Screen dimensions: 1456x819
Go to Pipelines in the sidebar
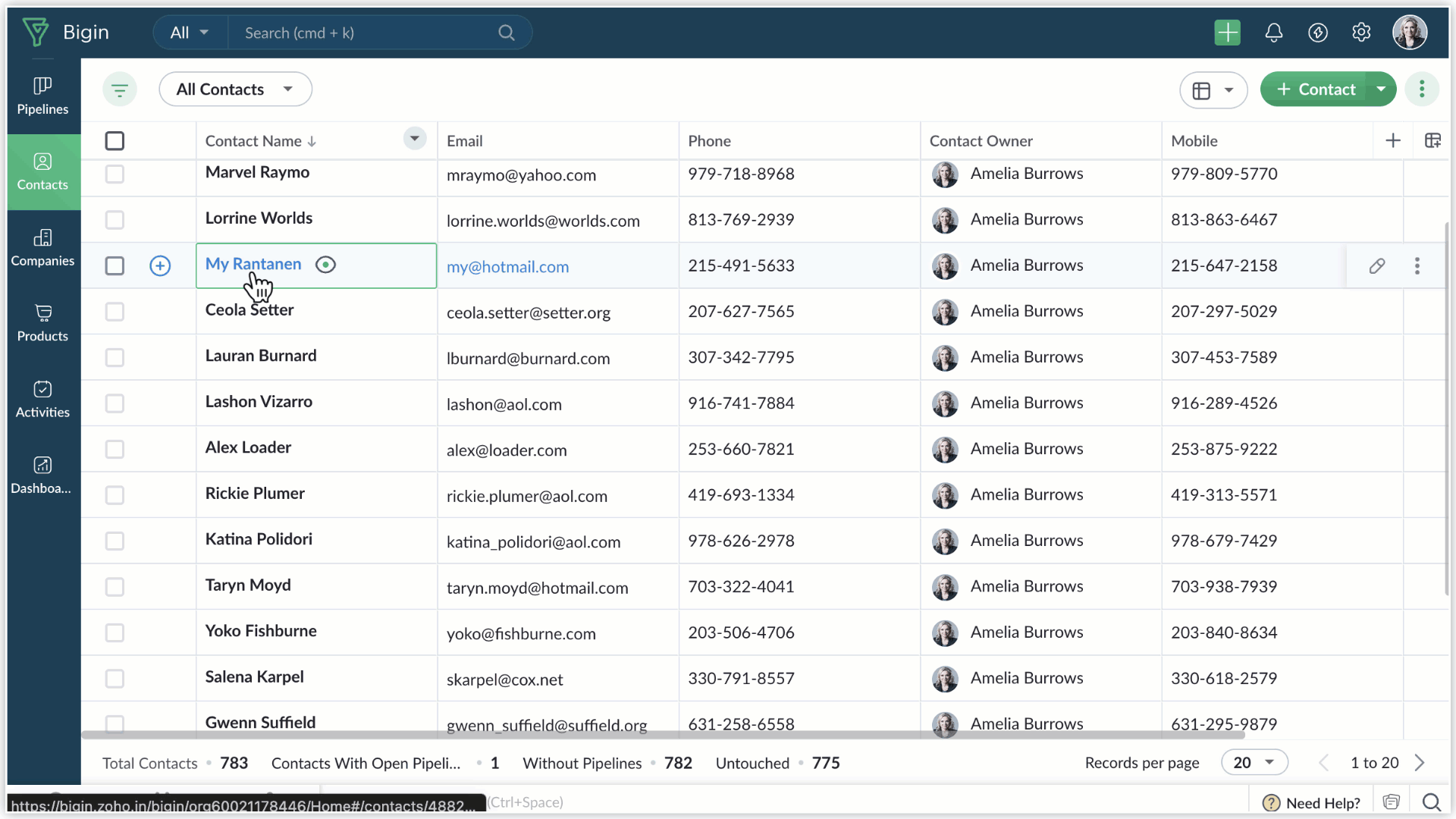pyautogui.click(x=42, y=96)
